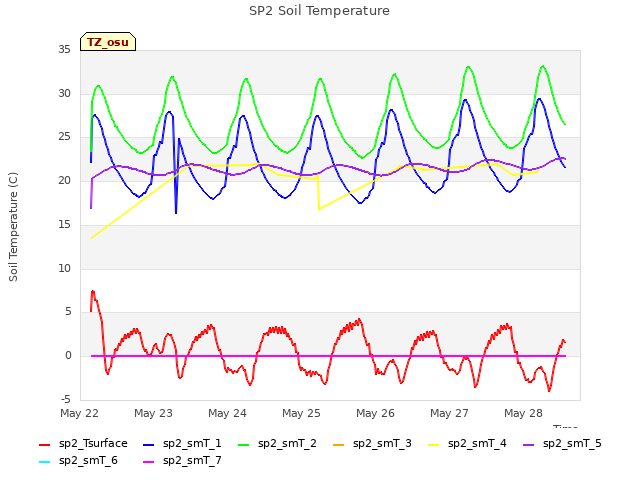Click the 10 y-axis tick label
Screen dimensions: 640x480
pos(64,268)
